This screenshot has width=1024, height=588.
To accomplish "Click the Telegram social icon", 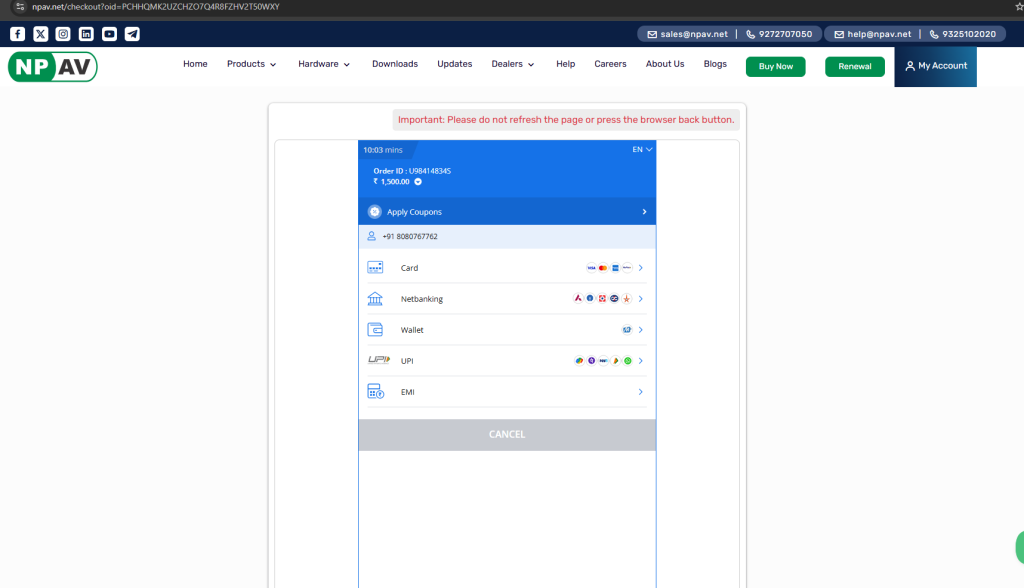I will pos(132,34).
